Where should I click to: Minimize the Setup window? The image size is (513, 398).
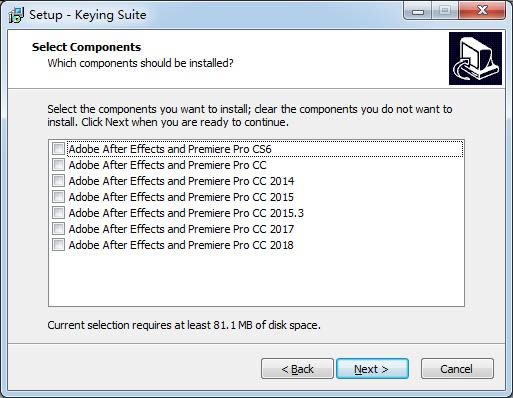point(418,11)
